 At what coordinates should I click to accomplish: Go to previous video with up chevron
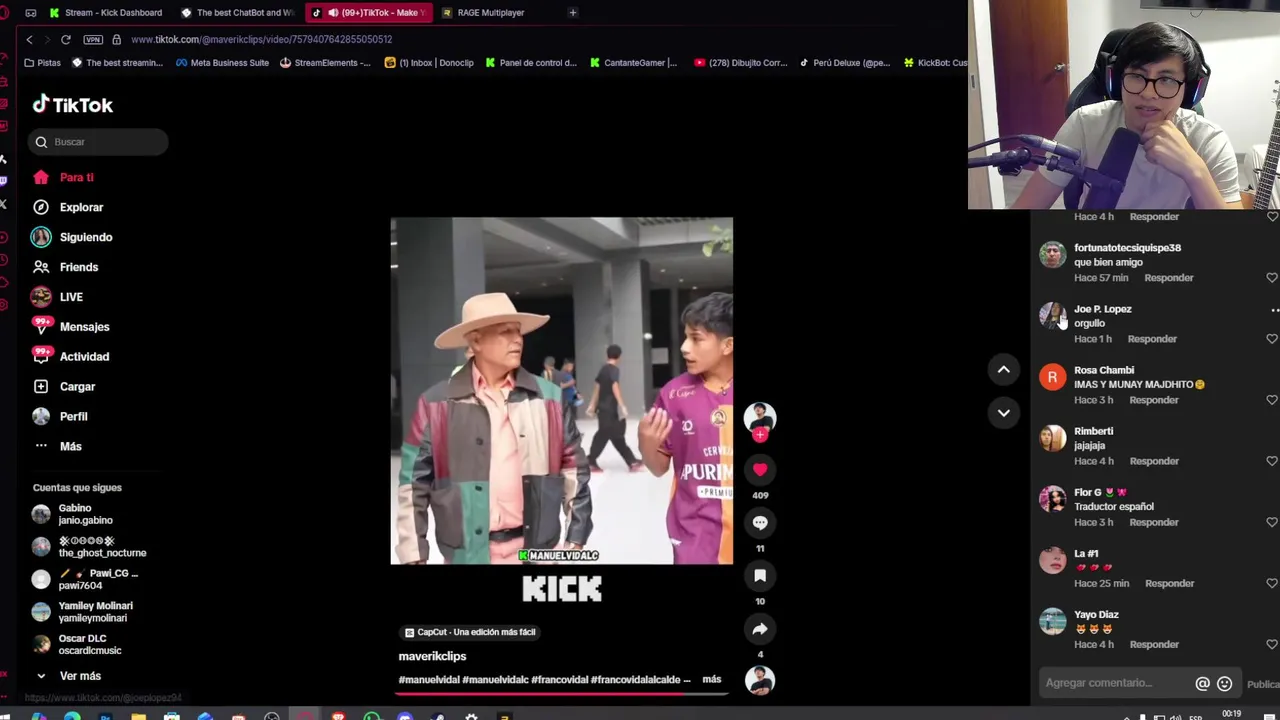pos(1003,370)
